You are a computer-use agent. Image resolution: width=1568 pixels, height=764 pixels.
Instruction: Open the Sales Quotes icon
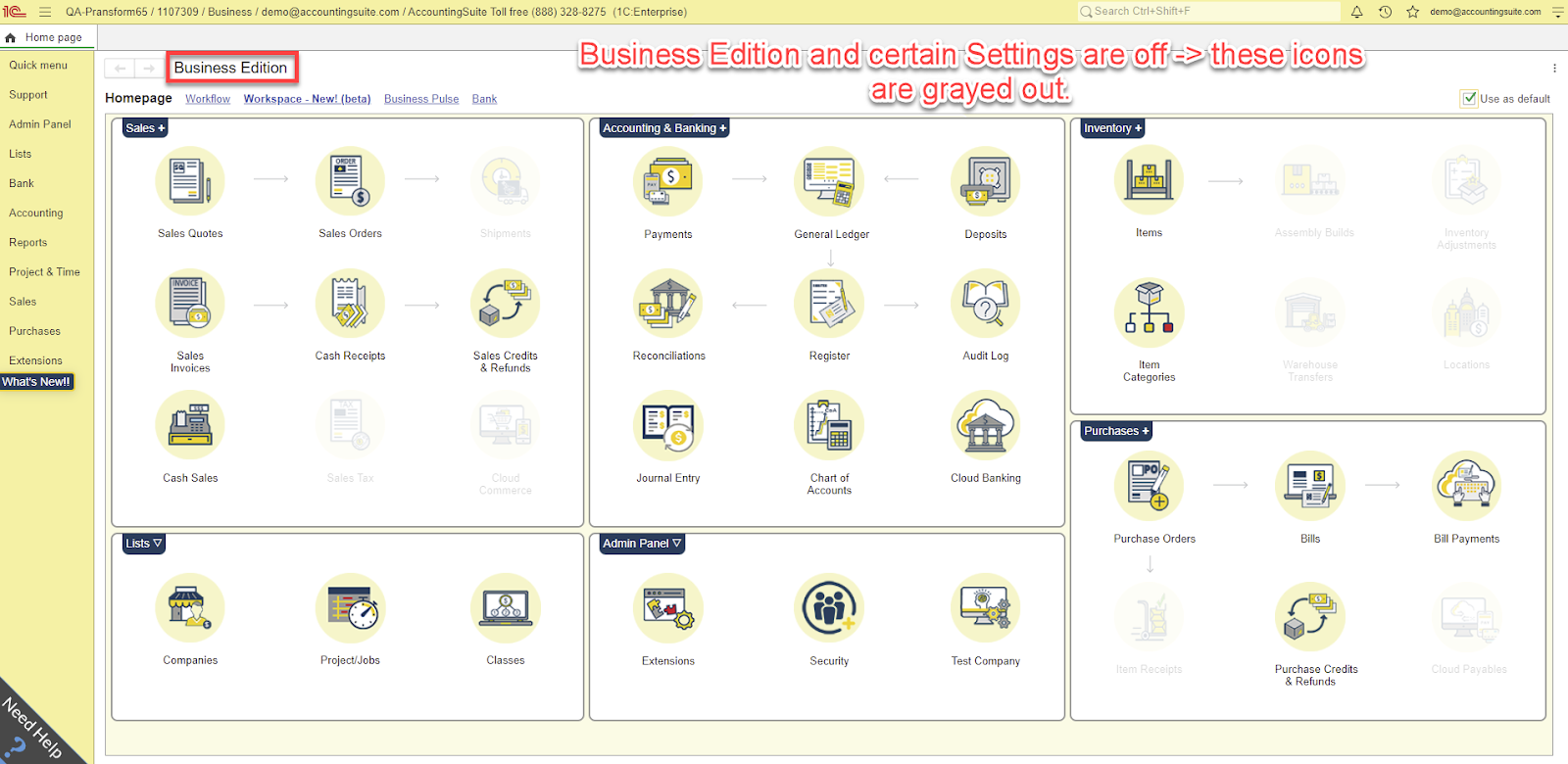click(x=190, y=181)
